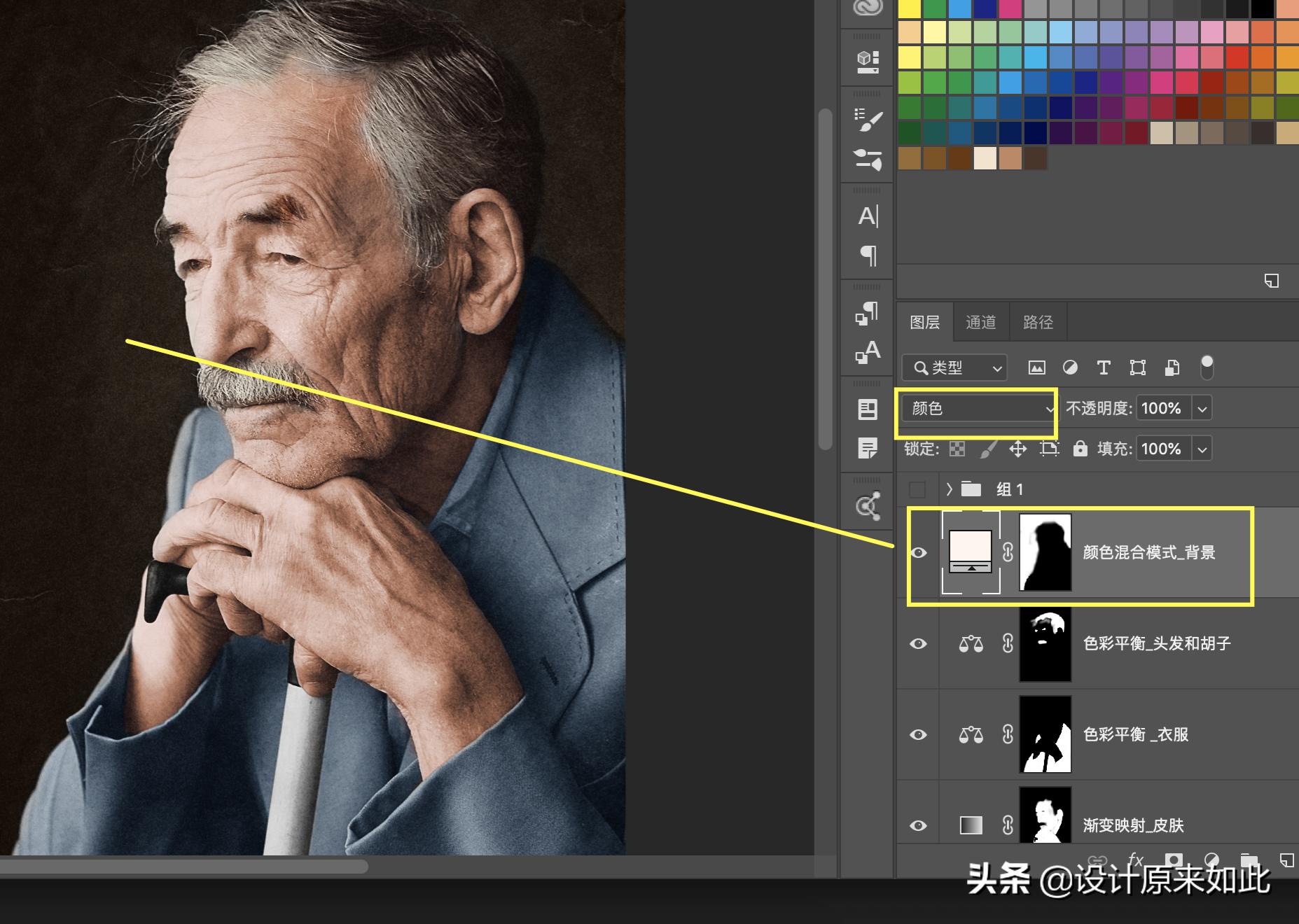
Task: Click the filter for adjustment layers icon
Action: click(1070, 367)
